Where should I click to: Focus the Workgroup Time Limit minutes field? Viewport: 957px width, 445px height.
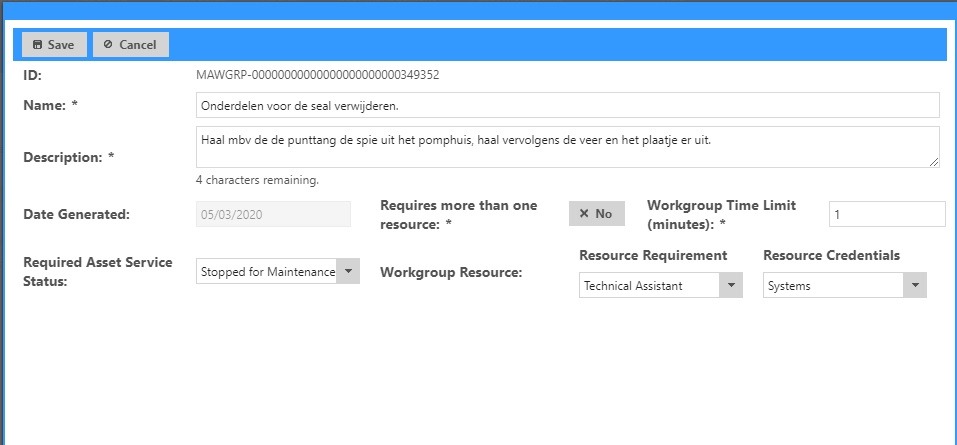(886, 214)
